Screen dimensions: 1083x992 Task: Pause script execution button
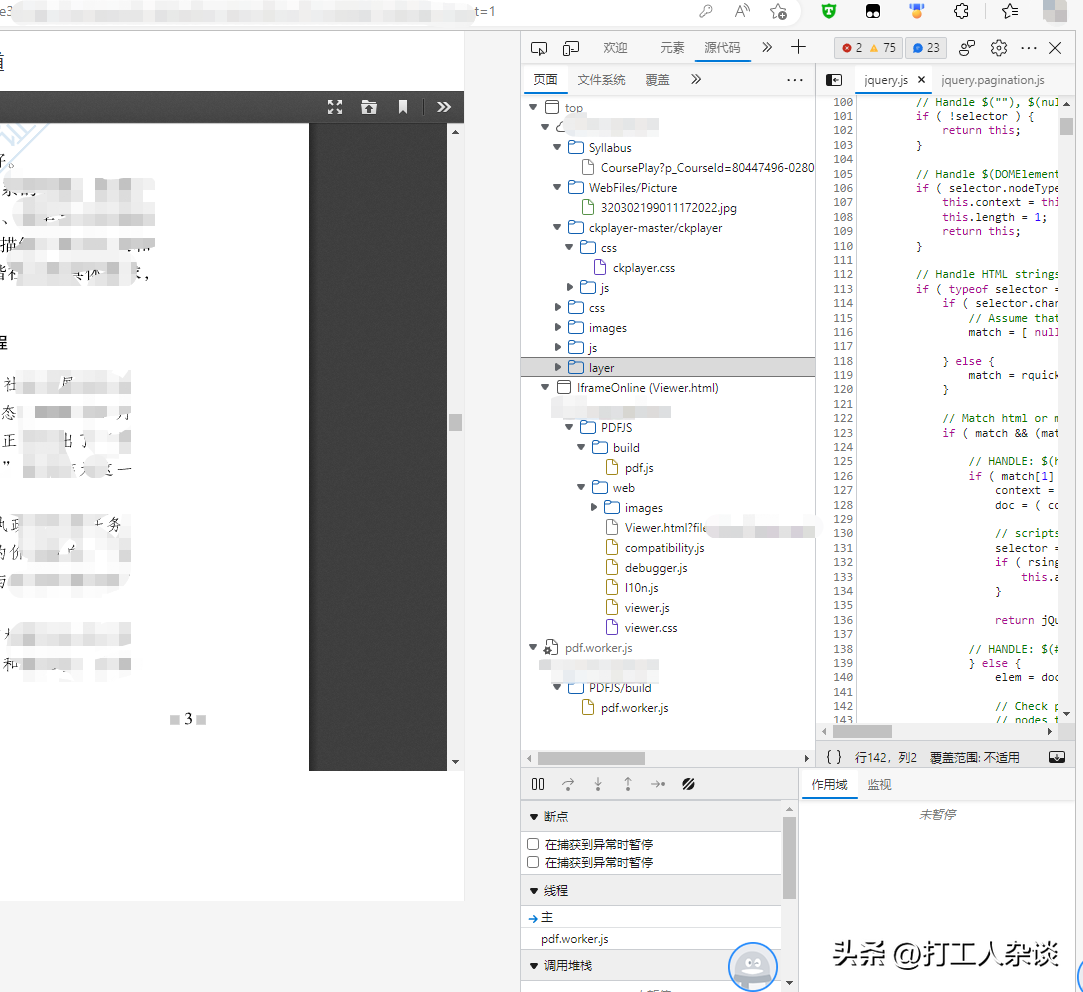point(538,784)
